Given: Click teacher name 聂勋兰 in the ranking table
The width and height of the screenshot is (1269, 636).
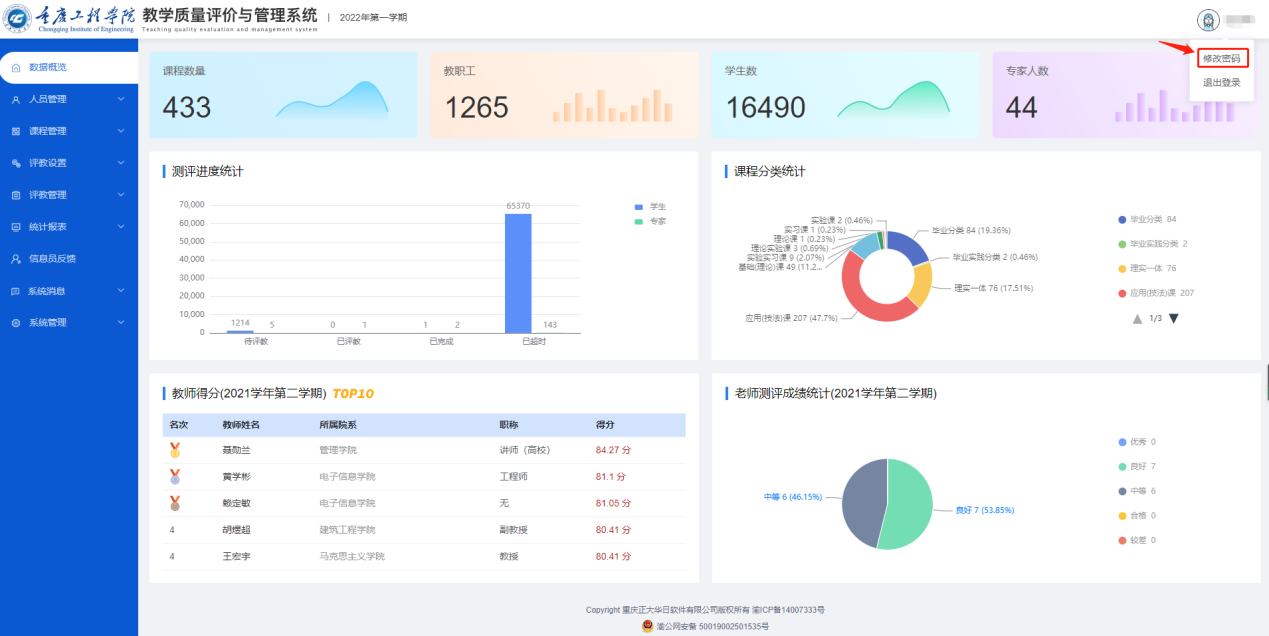Looking at the screenshot, I should (236, 450).
